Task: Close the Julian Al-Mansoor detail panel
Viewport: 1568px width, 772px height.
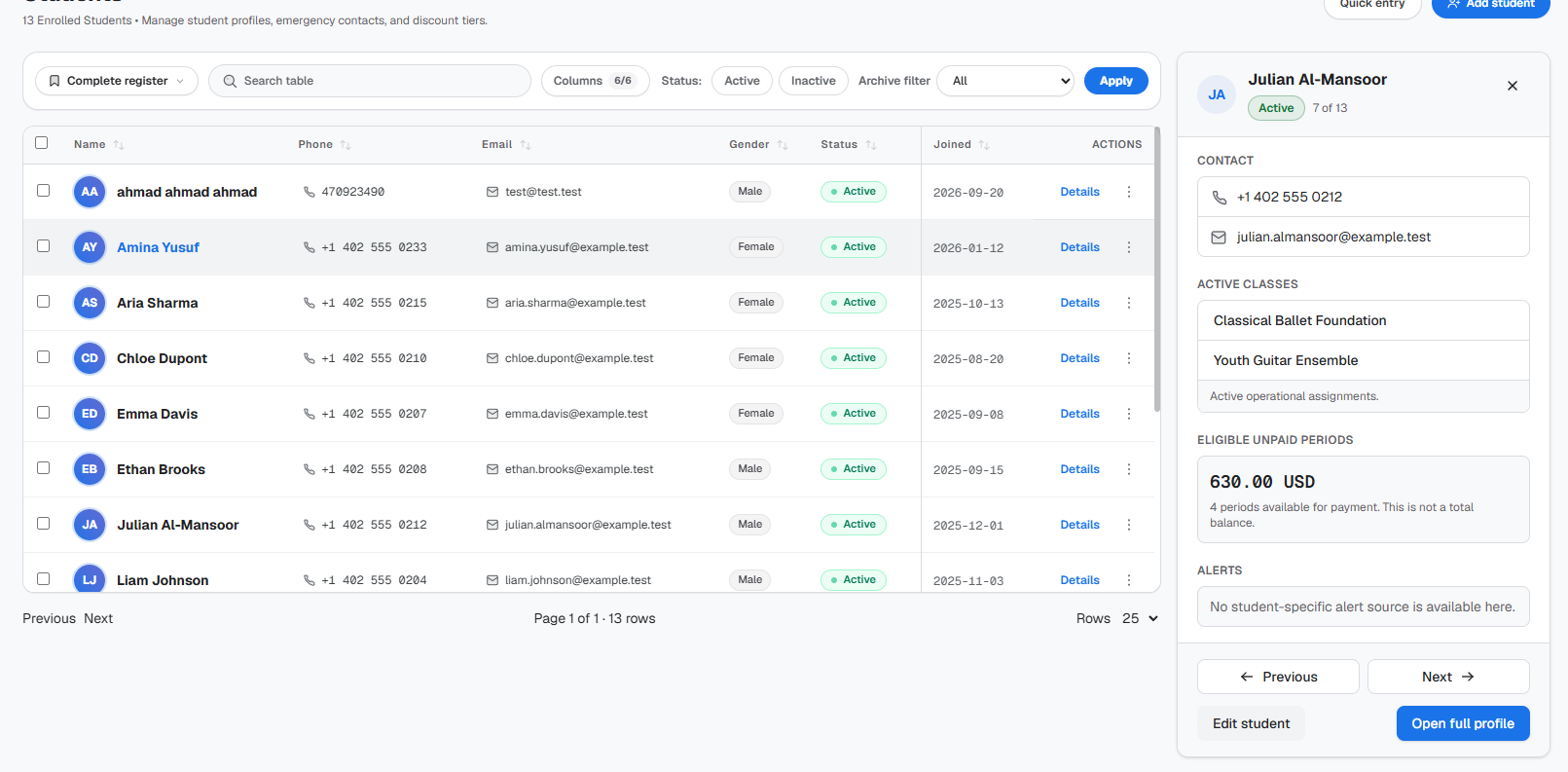Action: tap(1513, 86)
